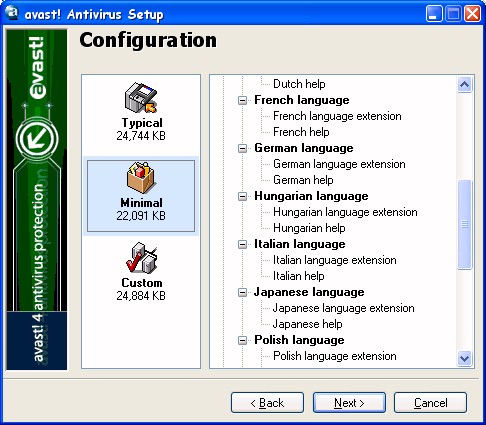Collapse the Italian language node
The height and width of the screenshot is (425, 486).
(243, 244)
